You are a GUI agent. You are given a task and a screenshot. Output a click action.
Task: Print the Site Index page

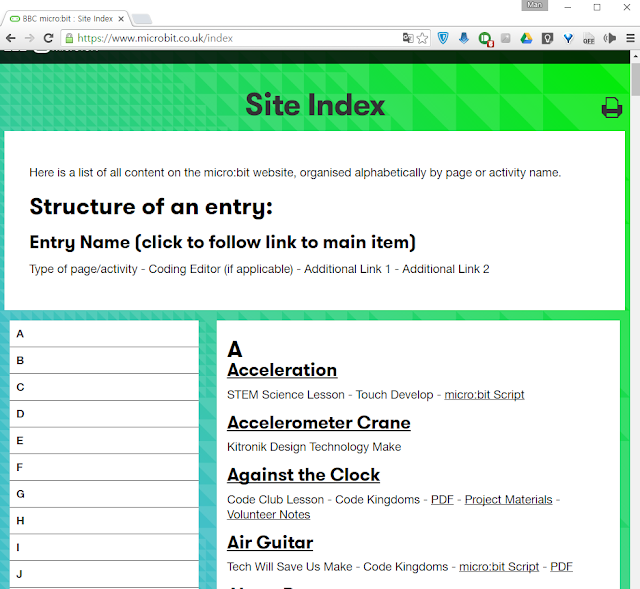click(x=611, y=108)
